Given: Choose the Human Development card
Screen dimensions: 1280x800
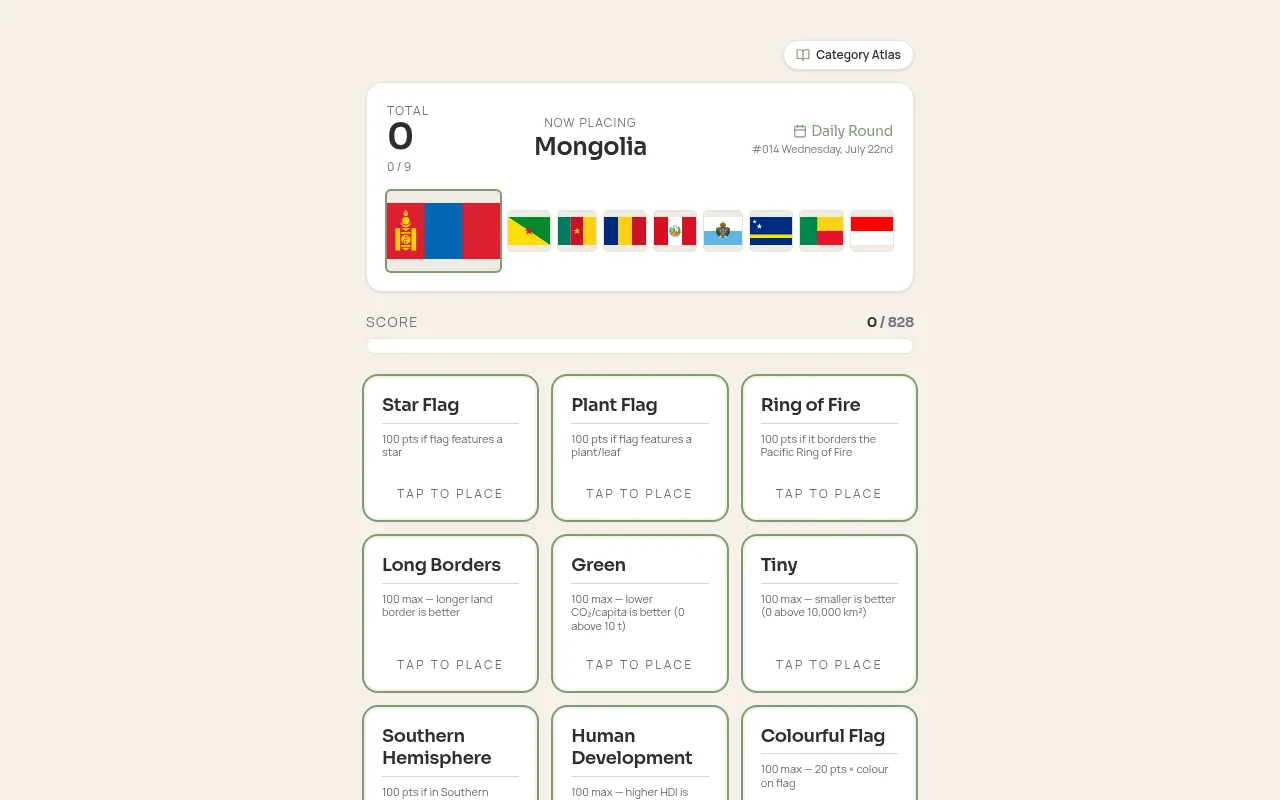Looking at the screenshot, I should tap(640, 753).
